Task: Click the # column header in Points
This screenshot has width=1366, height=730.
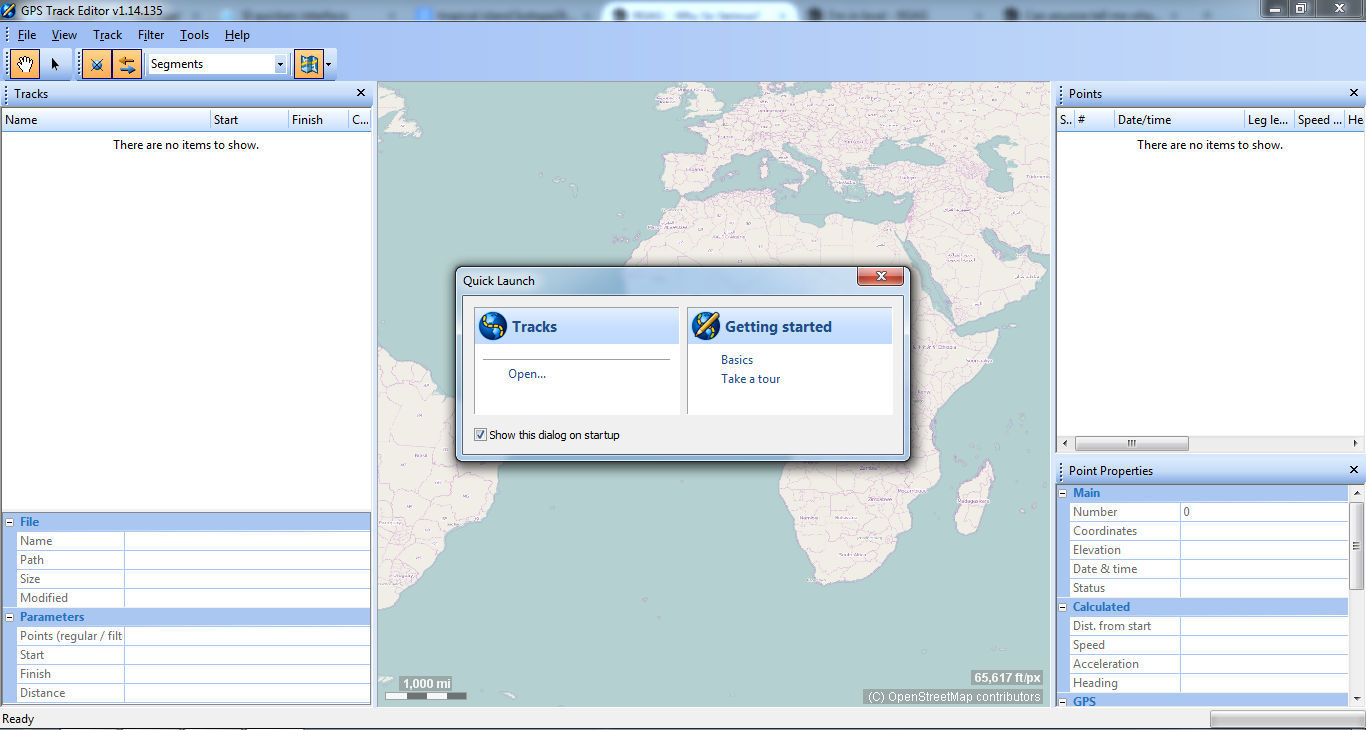Action: [1094, 120]
